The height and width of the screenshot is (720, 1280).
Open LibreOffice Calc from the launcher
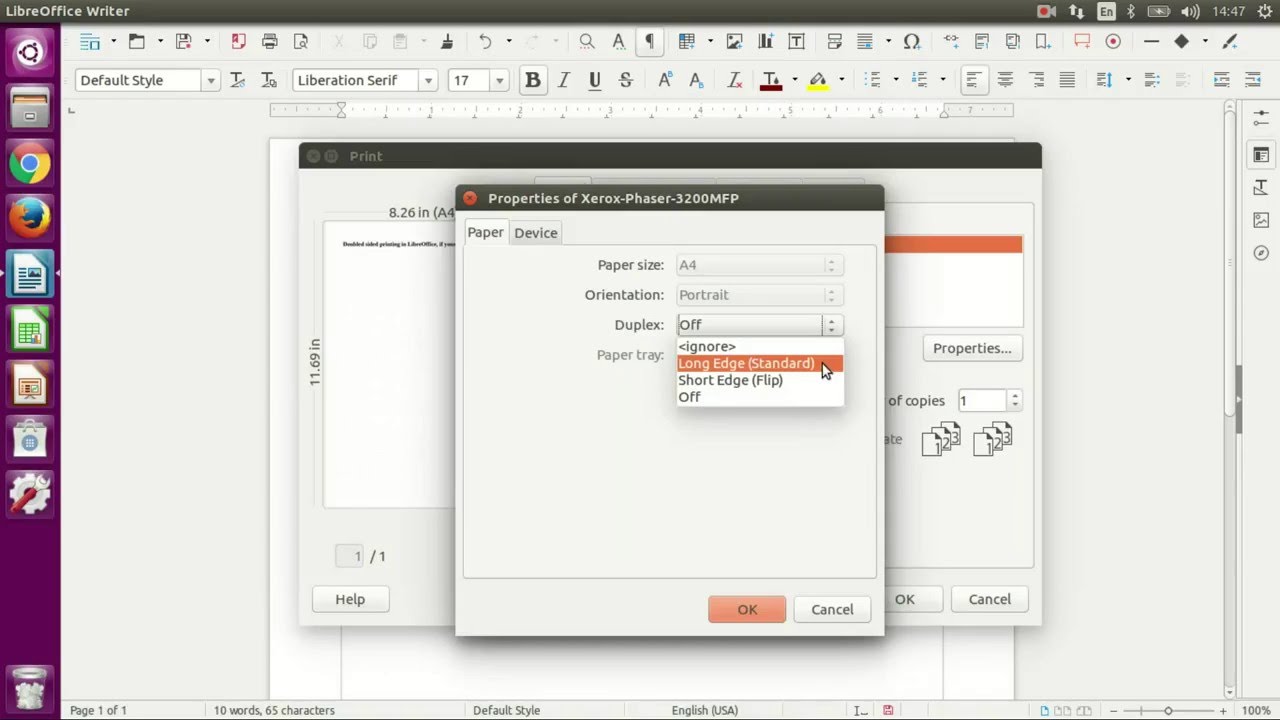point(30,329)
